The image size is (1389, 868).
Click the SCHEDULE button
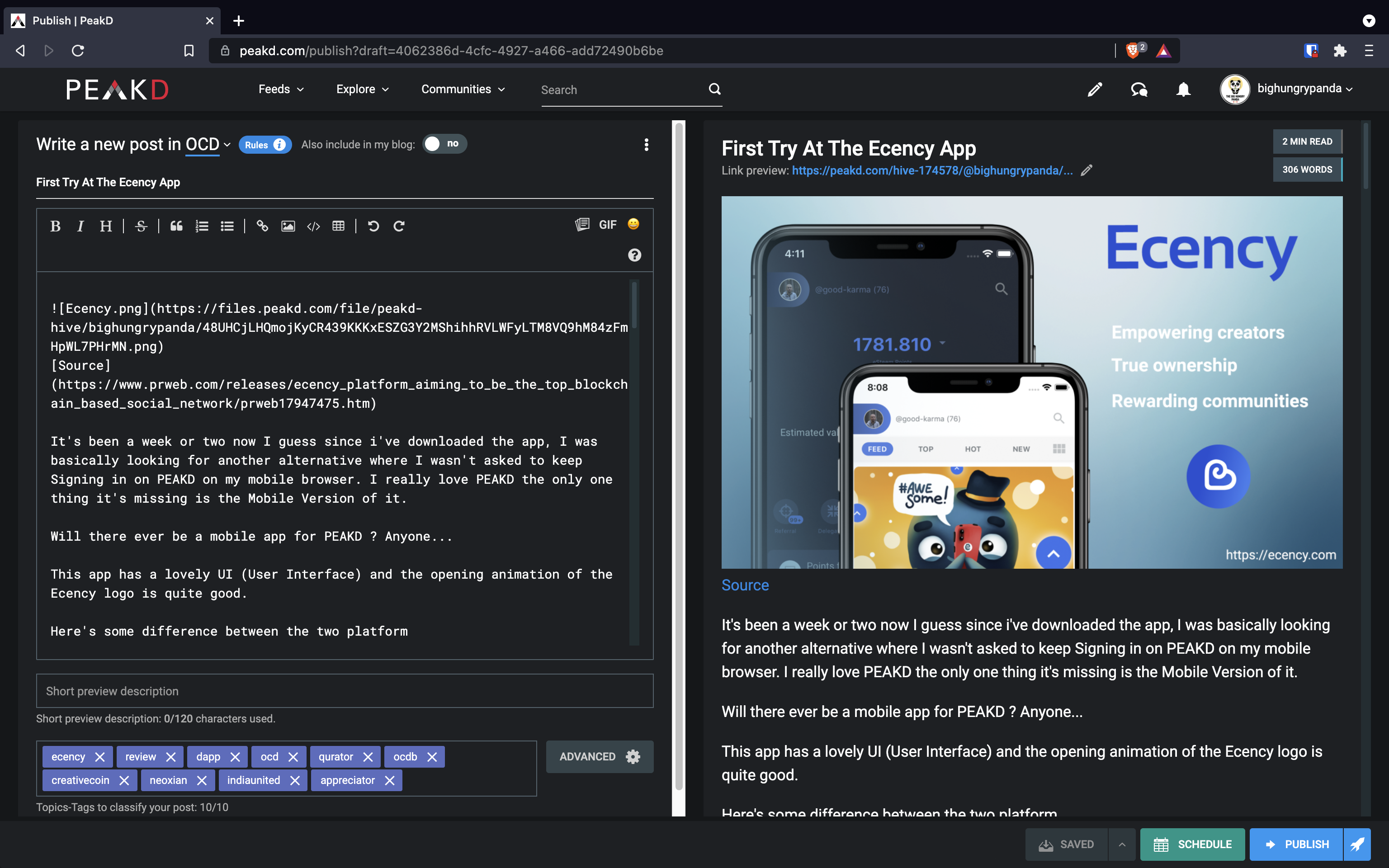point(1192,844)
